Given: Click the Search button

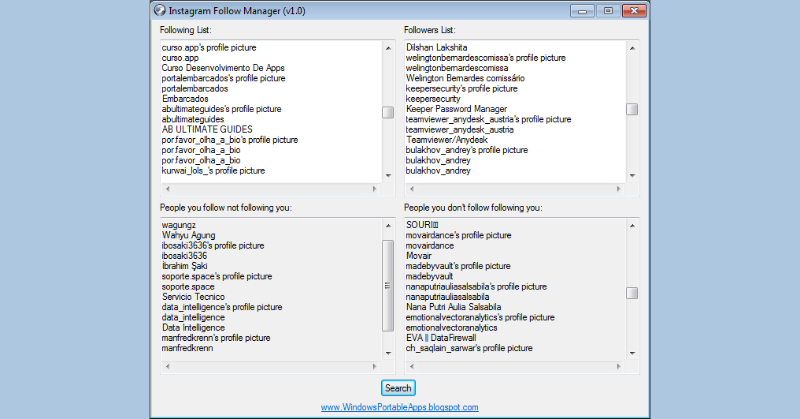Looking at the screenshot, I should coord(398,388).
